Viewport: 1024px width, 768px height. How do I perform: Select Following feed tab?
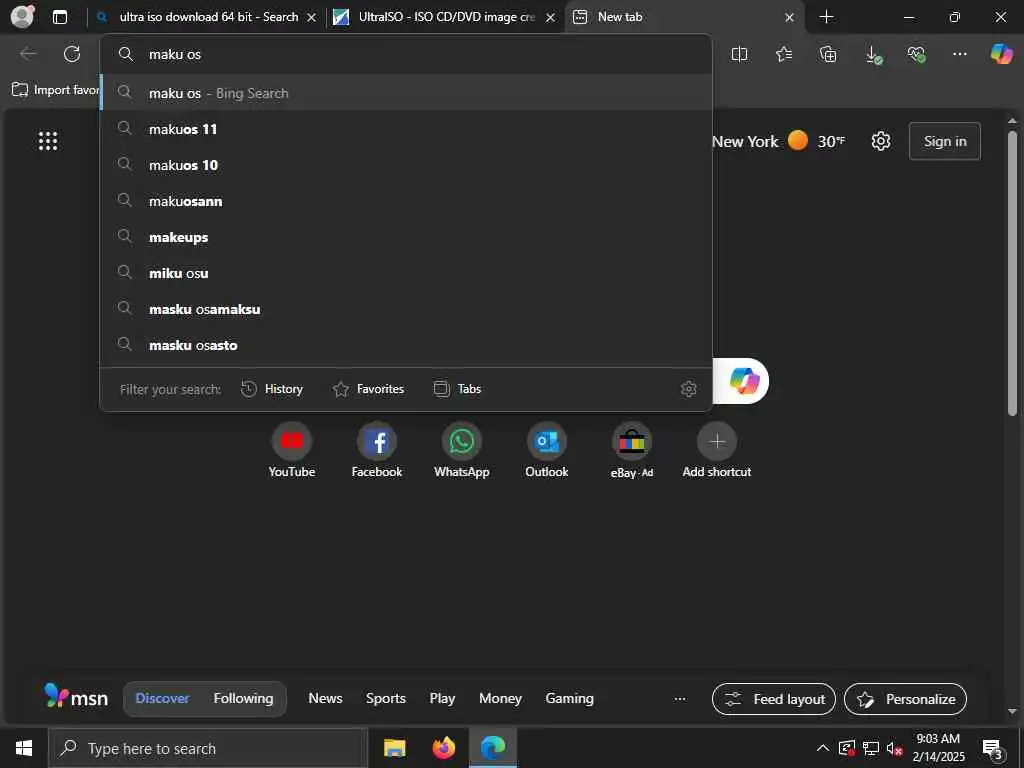[x=243, y=698]
